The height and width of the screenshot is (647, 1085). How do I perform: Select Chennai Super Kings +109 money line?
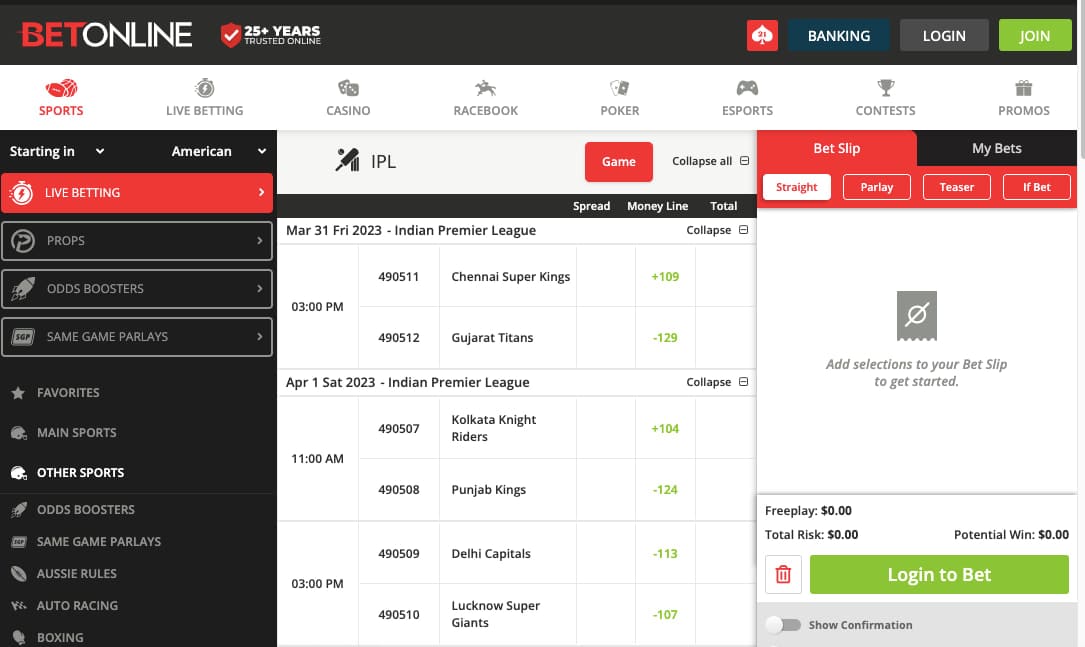(x=665, y=277)
